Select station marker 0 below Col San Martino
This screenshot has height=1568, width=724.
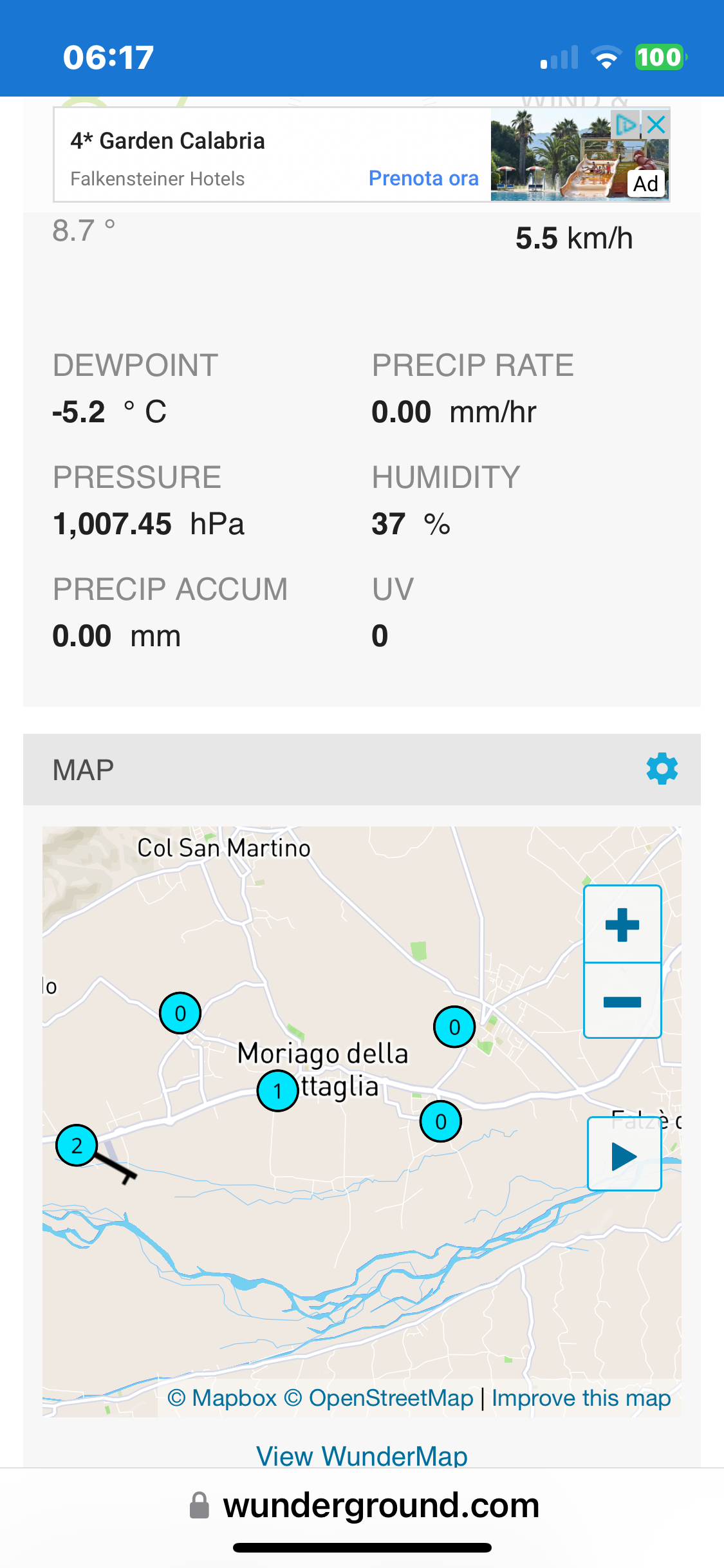pyautogui.click(x=180, y=1013)
